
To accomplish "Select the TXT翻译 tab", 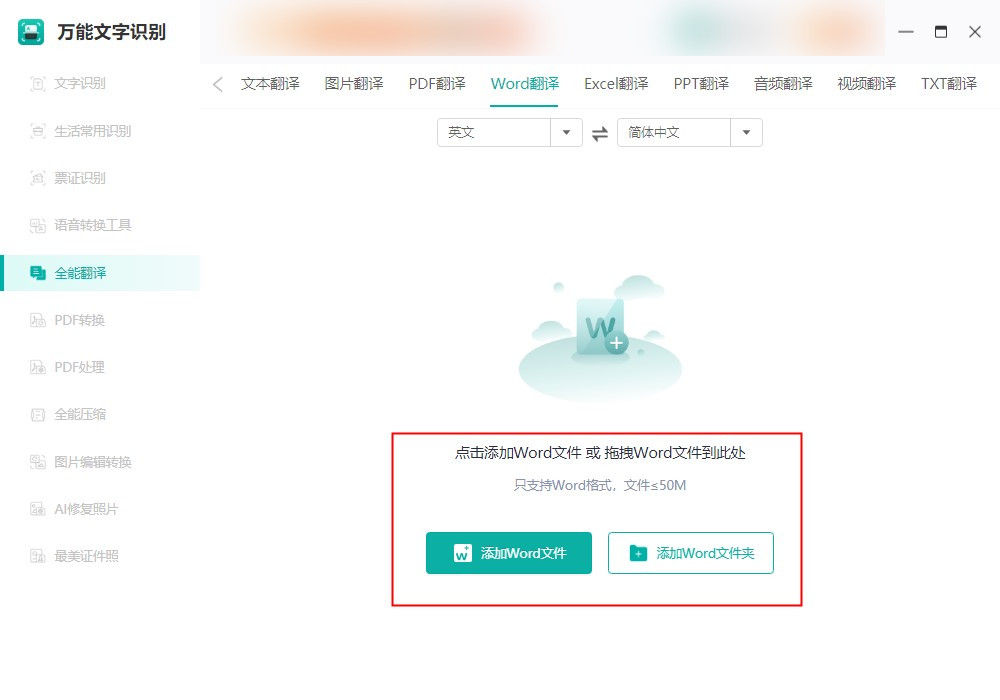I will coord(949,84).
